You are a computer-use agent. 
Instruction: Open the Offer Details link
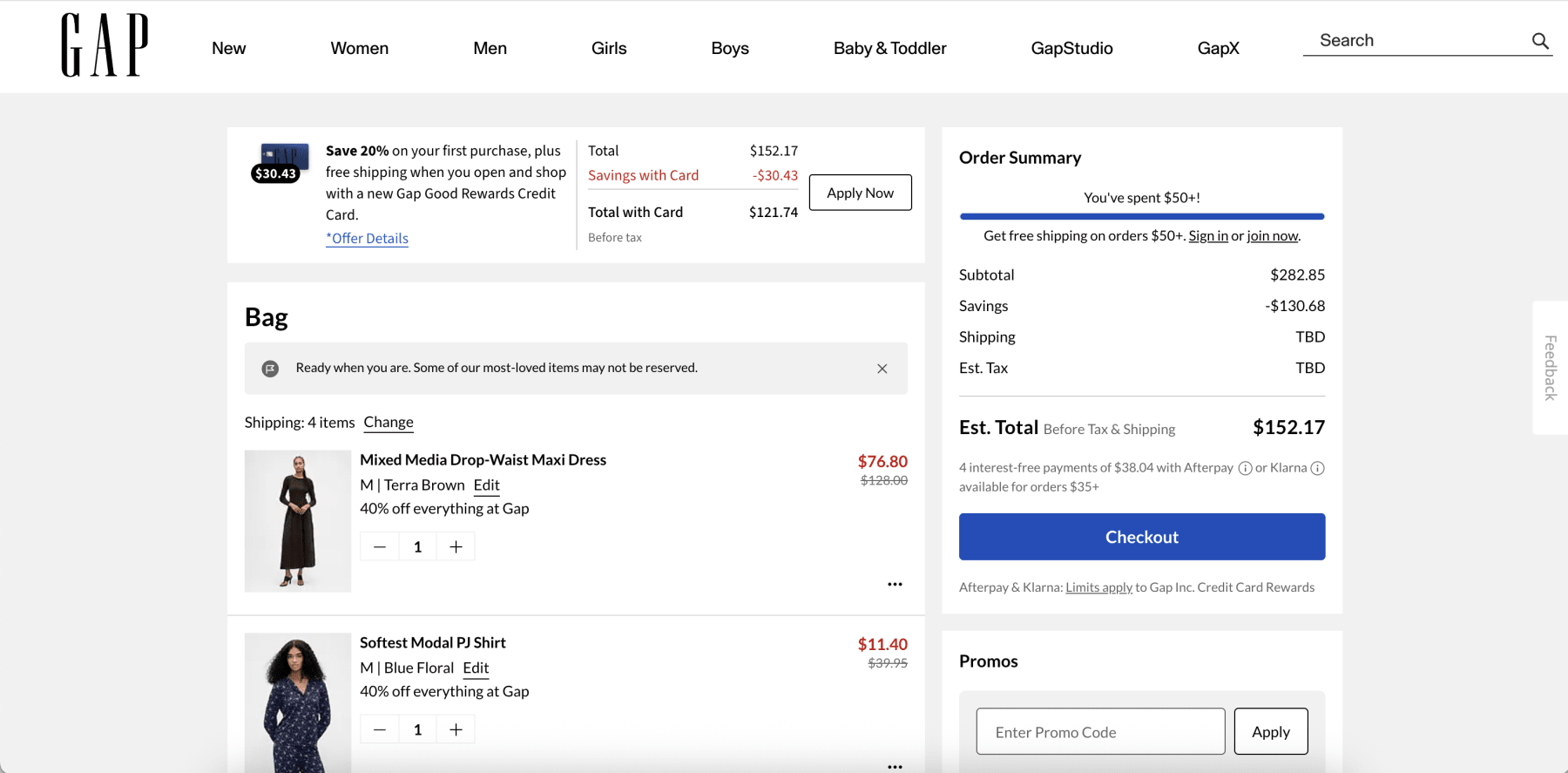[367, 239]
